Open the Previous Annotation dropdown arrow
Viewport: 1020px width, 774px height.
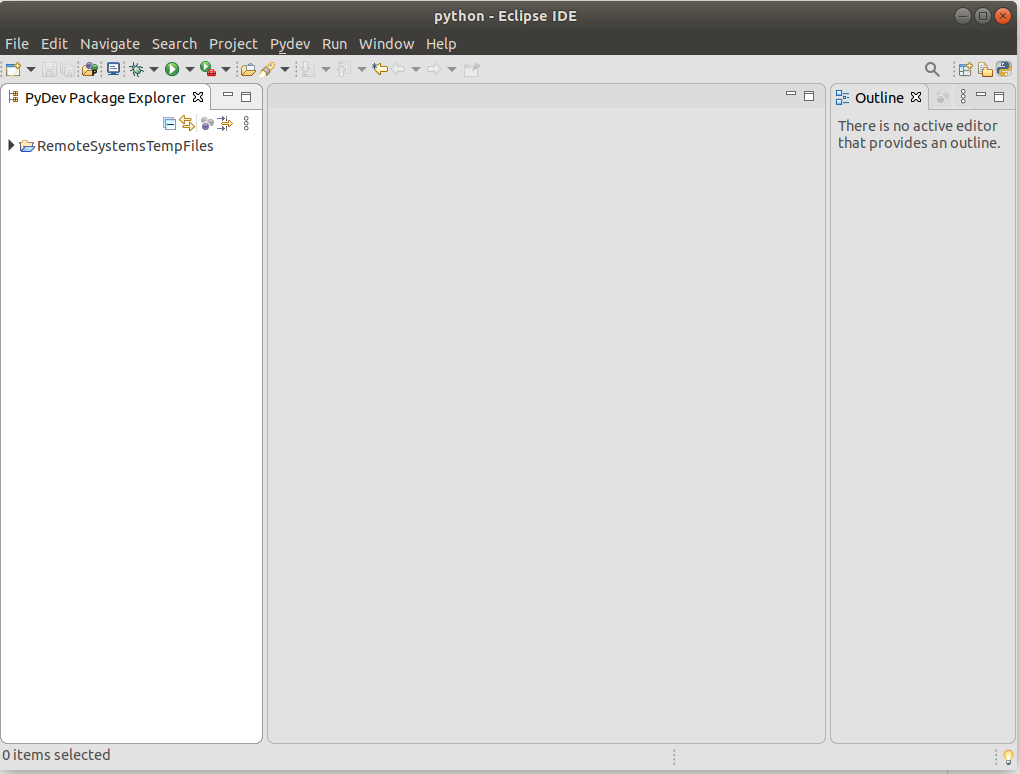click(x=362, y=69)
